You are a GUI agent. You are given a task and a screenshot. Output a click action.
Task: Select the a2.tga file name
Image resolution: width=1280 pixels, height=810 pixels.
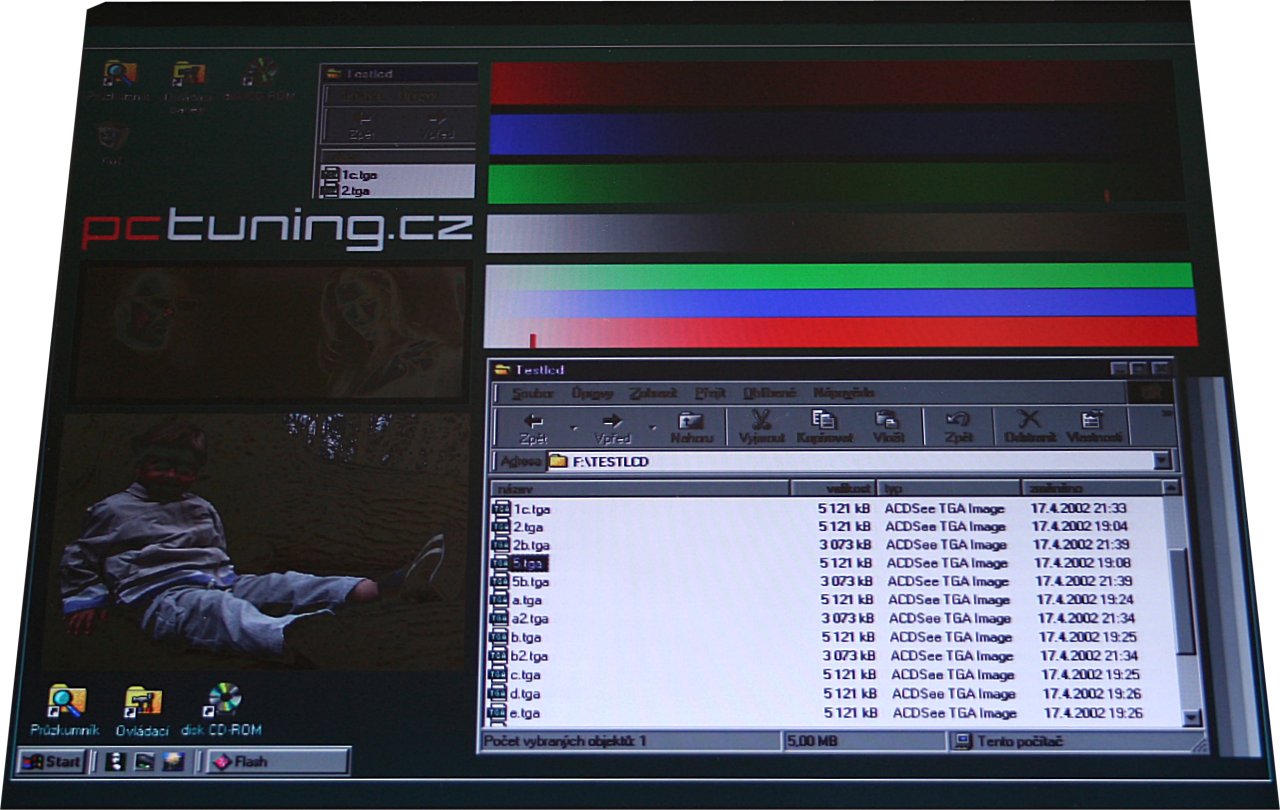tap(529, 619)
